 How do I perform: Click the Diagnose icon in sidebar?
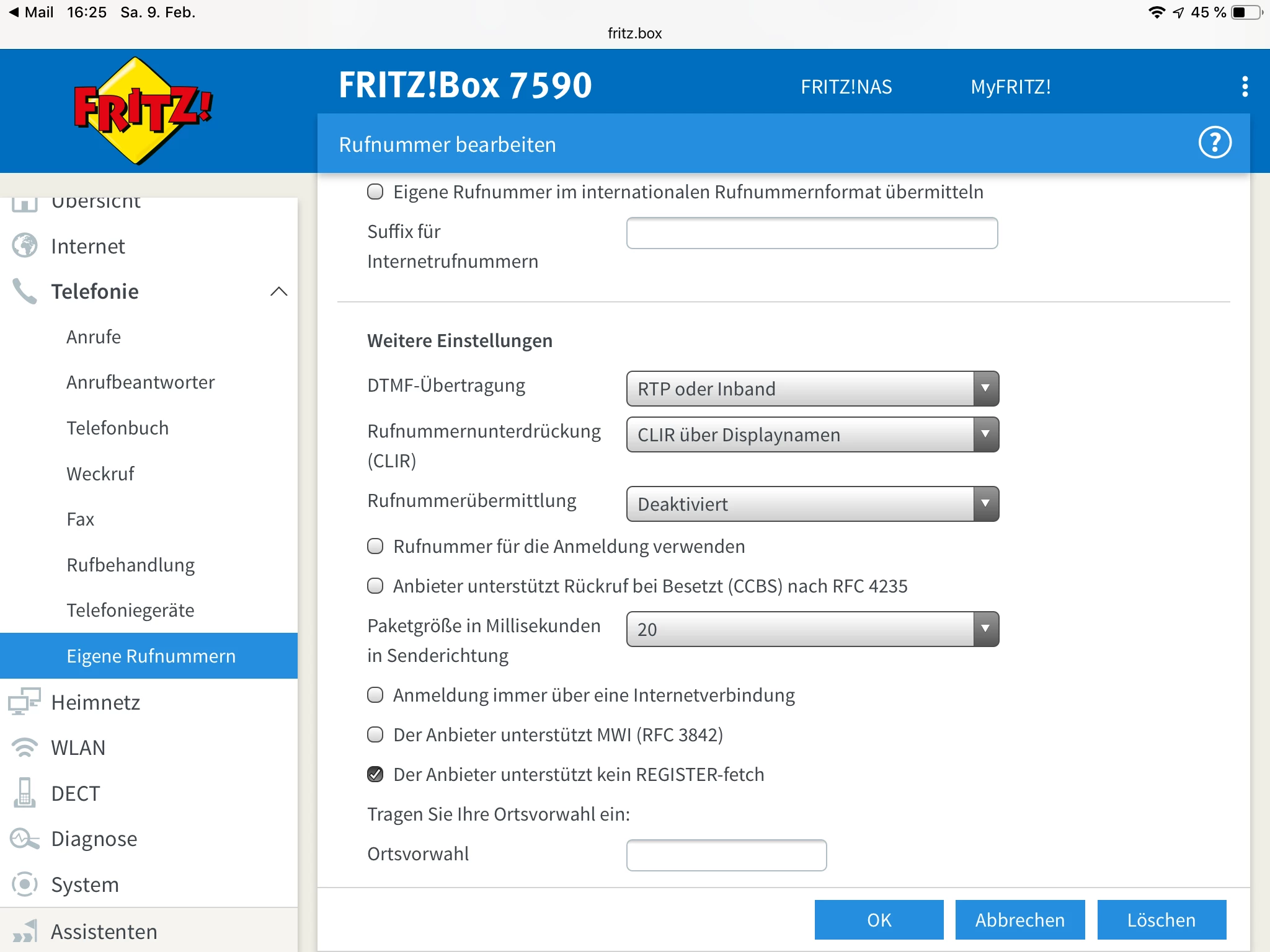[25, 839]
